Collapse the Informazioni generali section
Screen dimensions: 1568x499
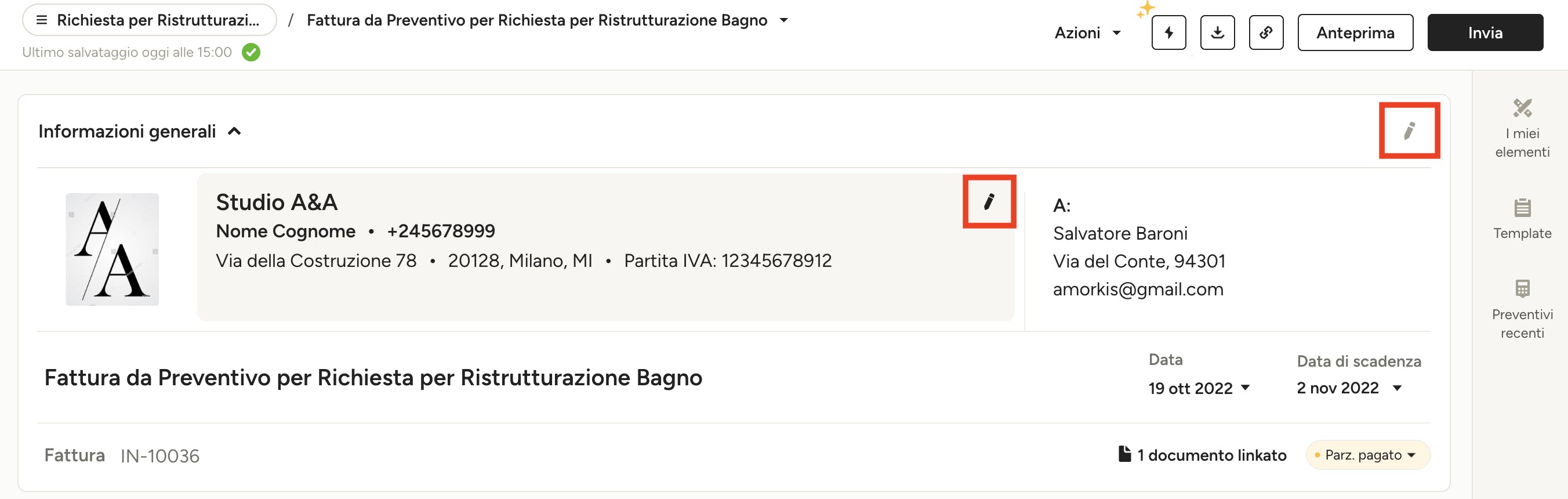(x=234, y=132)
